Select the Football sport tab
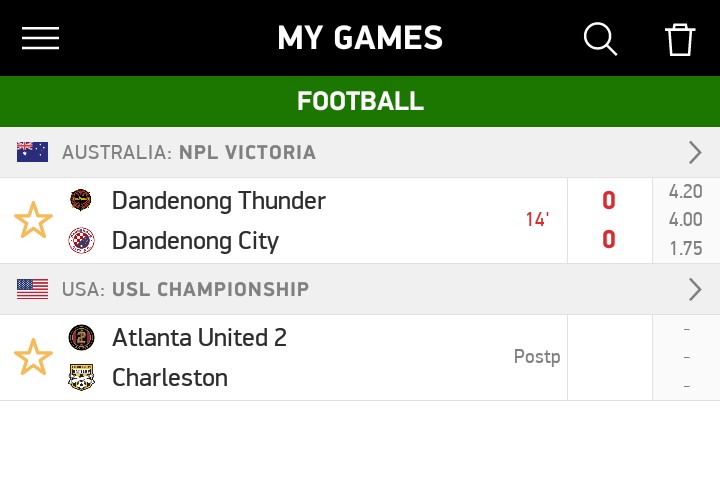Image resolution: width=720 pixels, height=482 pixels. point(360,101)
